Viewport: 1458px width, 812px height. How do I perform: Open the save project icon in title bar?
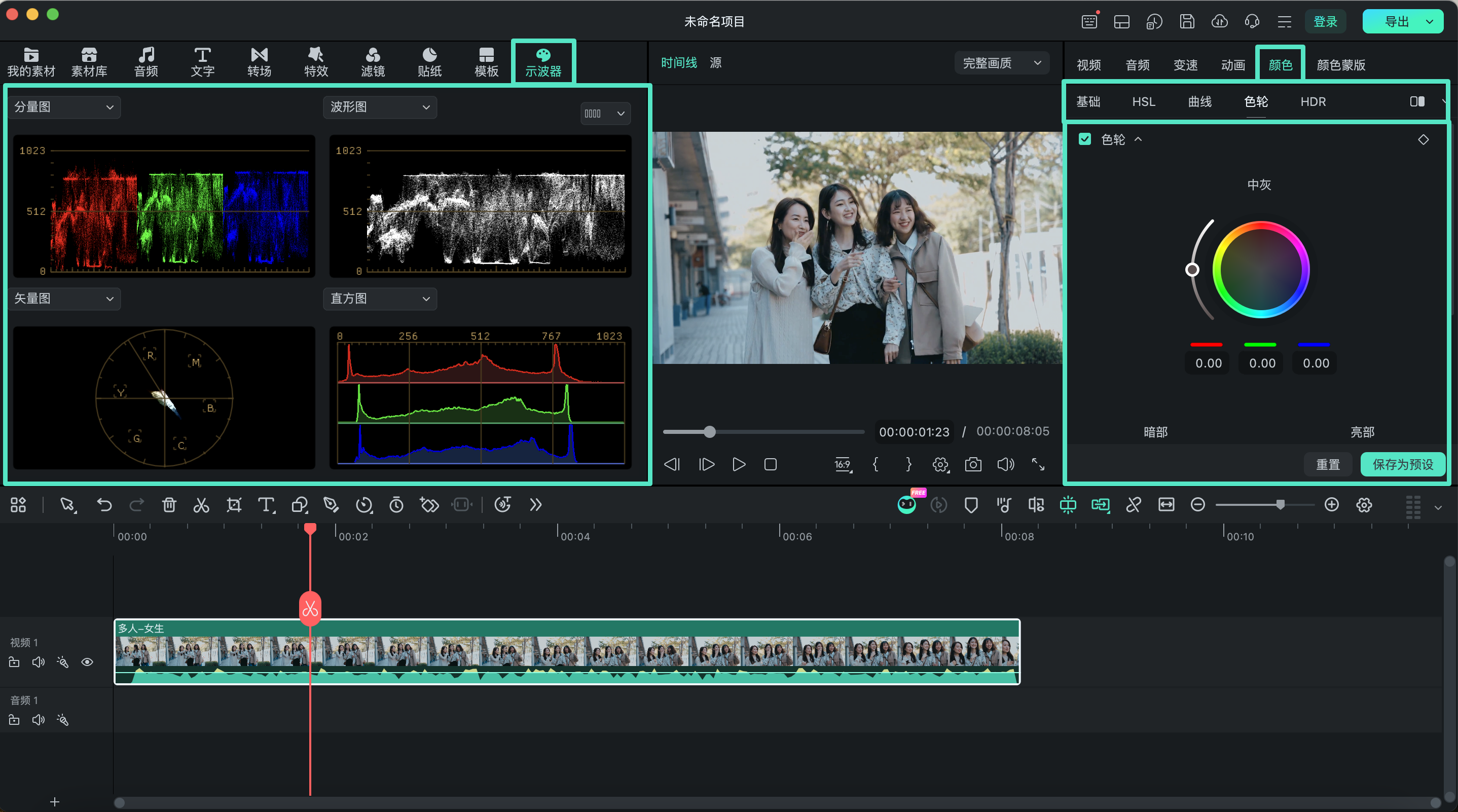click(1187, 21)
